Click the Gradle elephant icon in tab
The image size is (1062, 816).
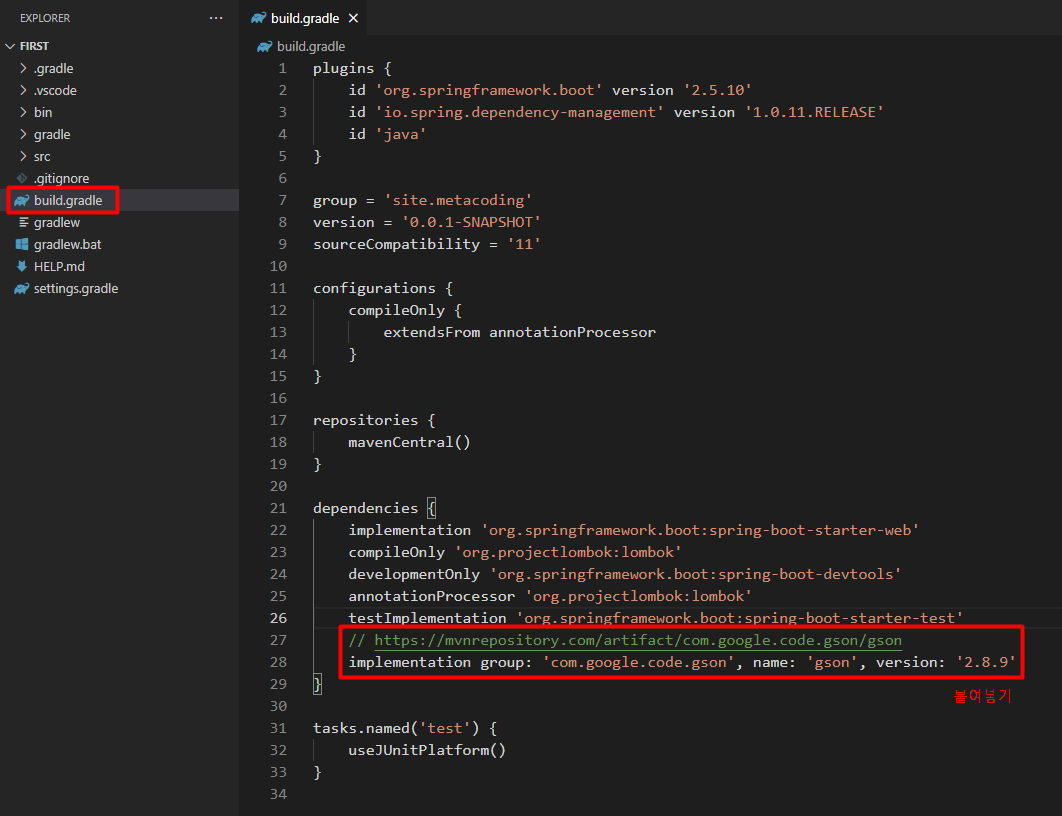(x=259, y=18)
